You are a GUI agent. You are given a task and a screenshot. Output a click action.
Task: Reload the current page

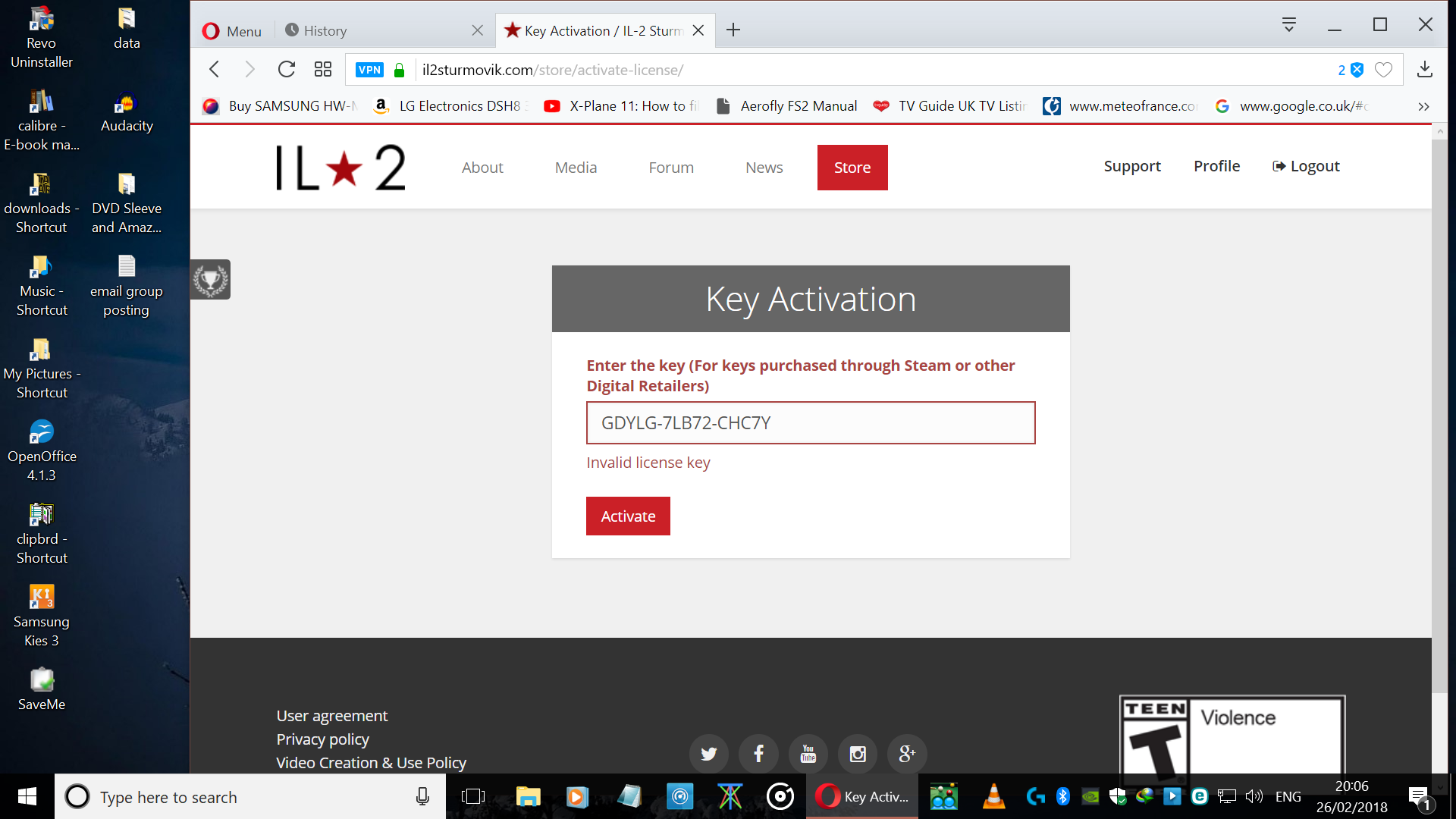287,70
